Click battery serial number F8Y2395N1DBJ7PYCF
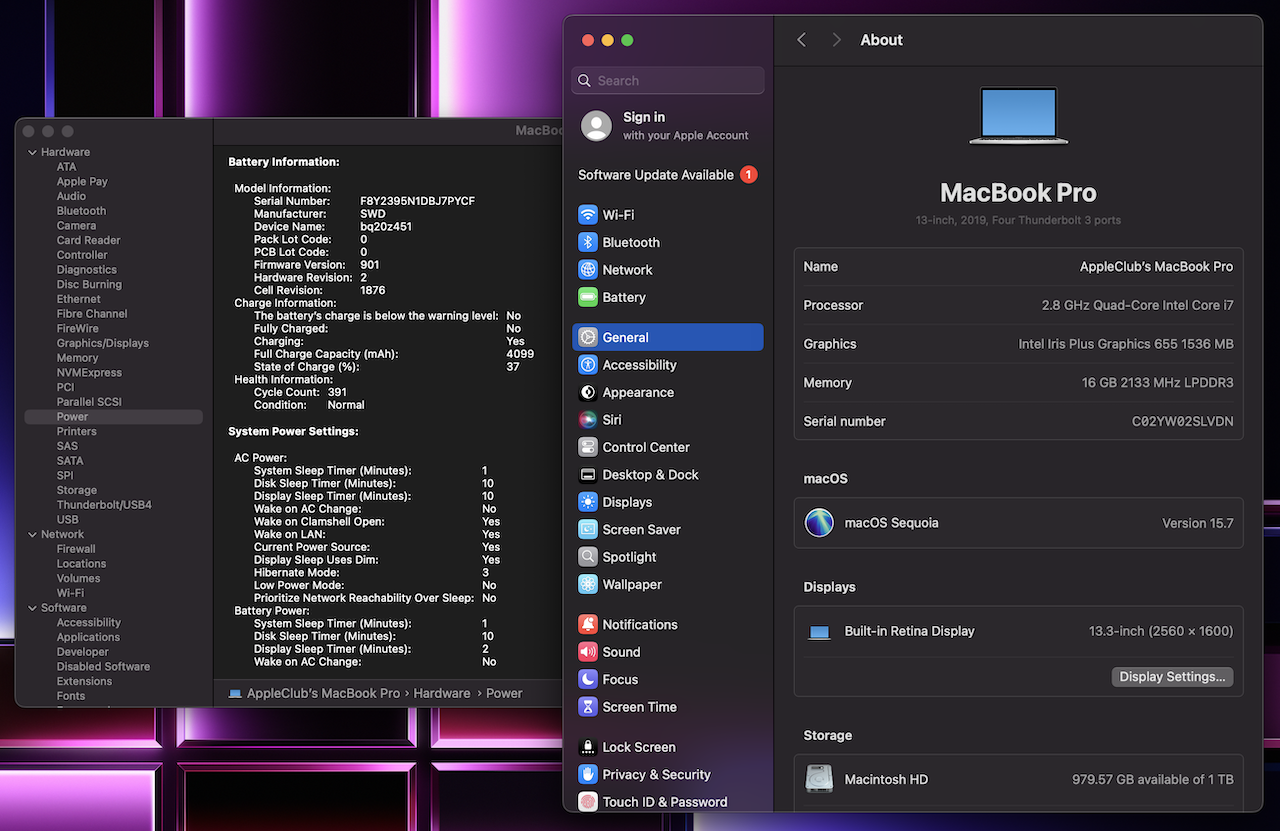 point(417,201)
